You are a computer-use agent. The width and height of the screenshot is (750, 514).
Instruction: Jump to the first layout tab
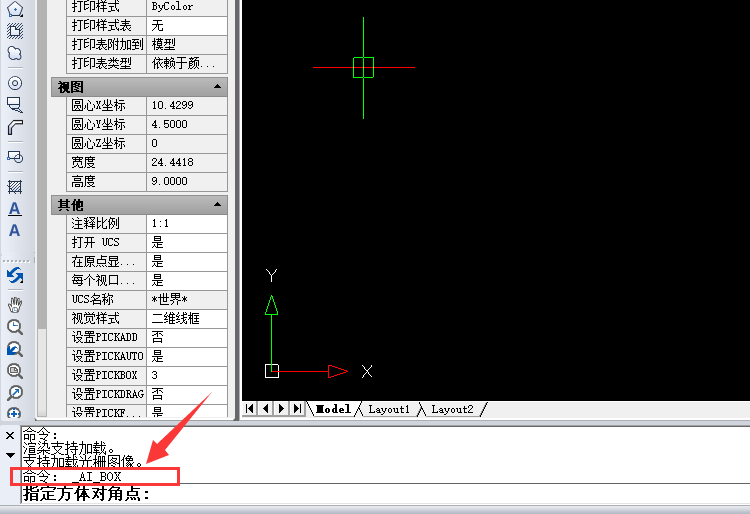pyautogui.click(x=250, y=409)
